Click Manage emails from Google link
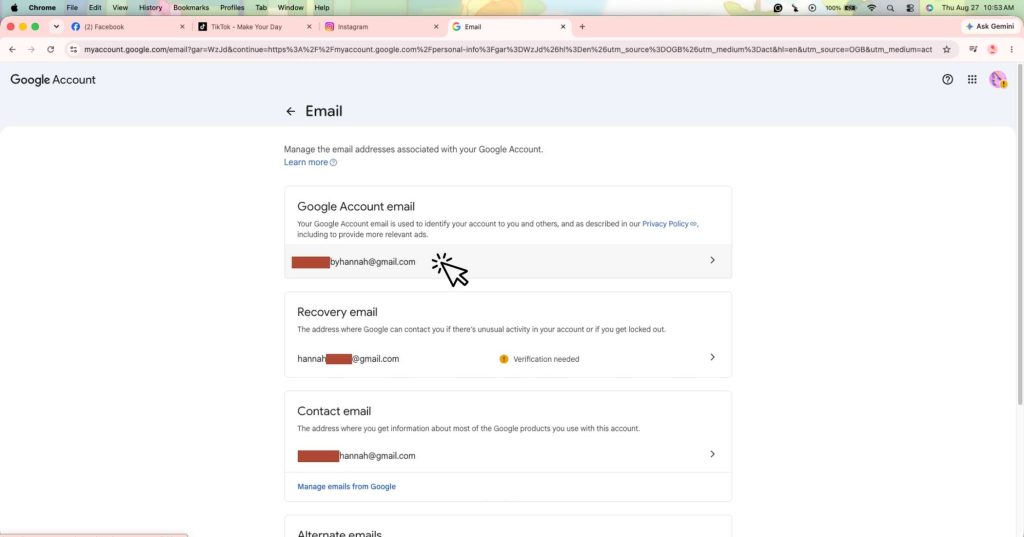This screenshot has width=1024, height=537. click(x=346, y=486)
